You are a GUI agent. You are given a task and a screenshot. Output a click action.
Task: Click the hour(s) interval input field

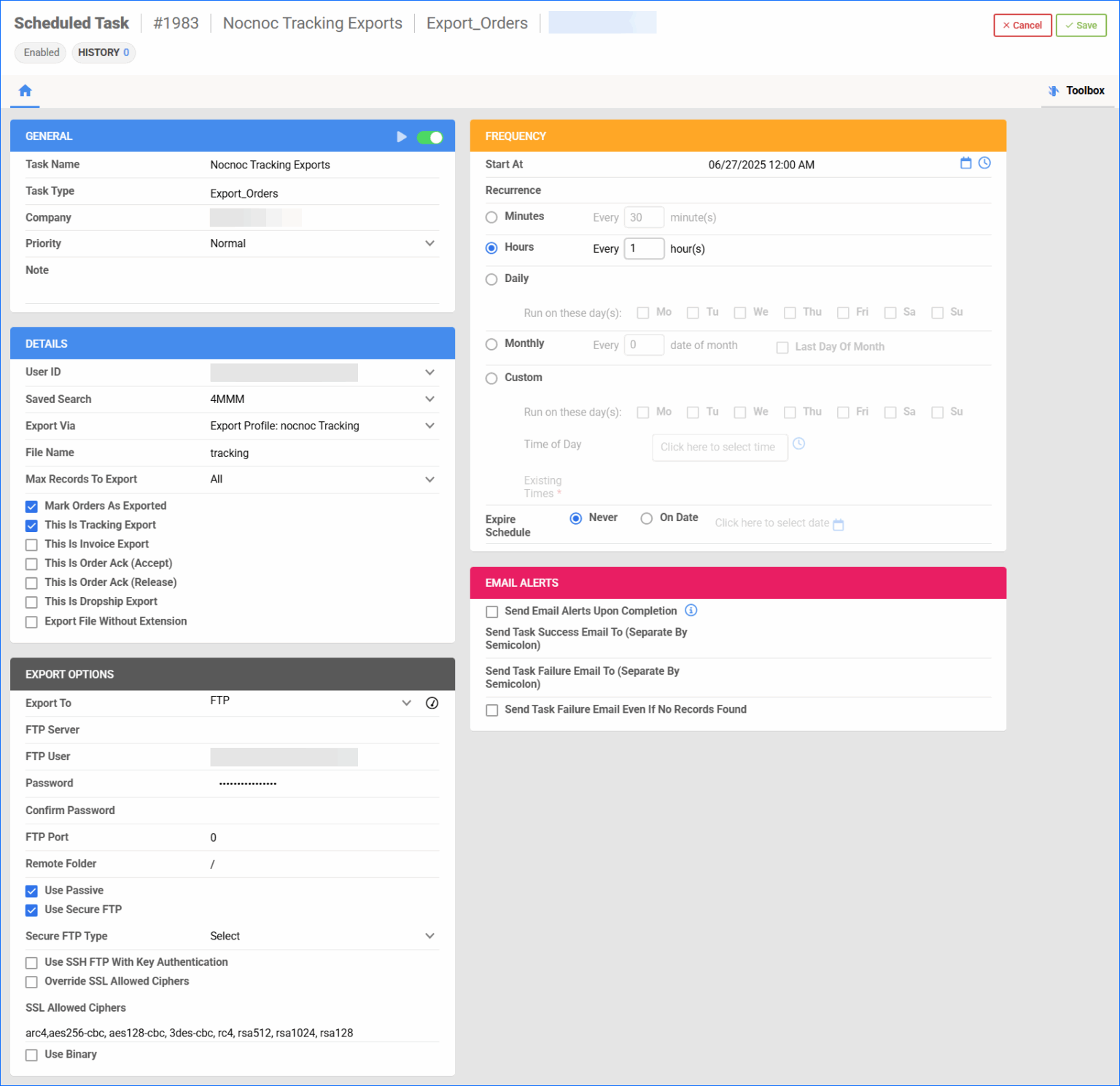tap(644, 249)
